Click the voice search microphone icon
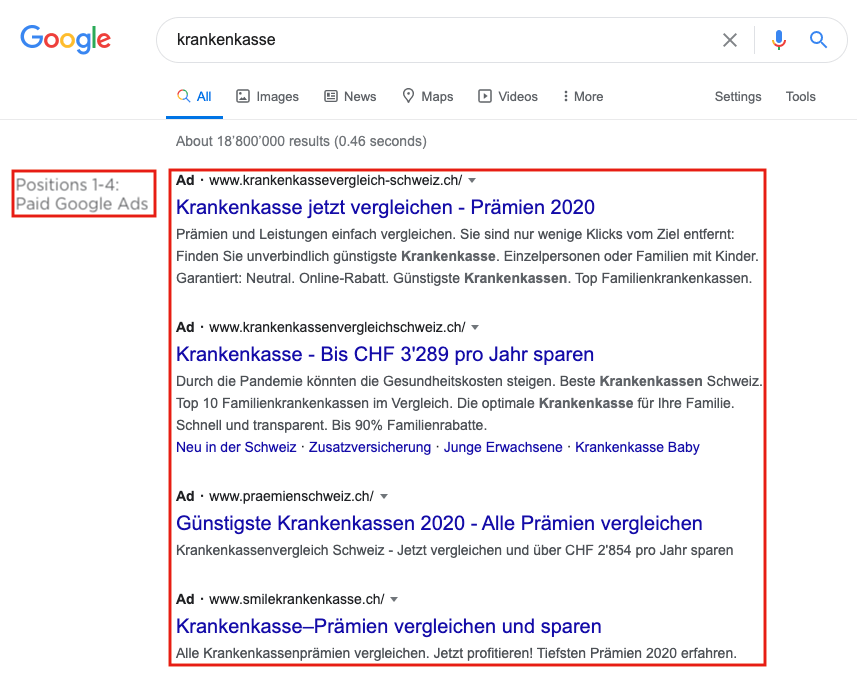The width and height of the screenshot is (857, 674). pos(779,40)
